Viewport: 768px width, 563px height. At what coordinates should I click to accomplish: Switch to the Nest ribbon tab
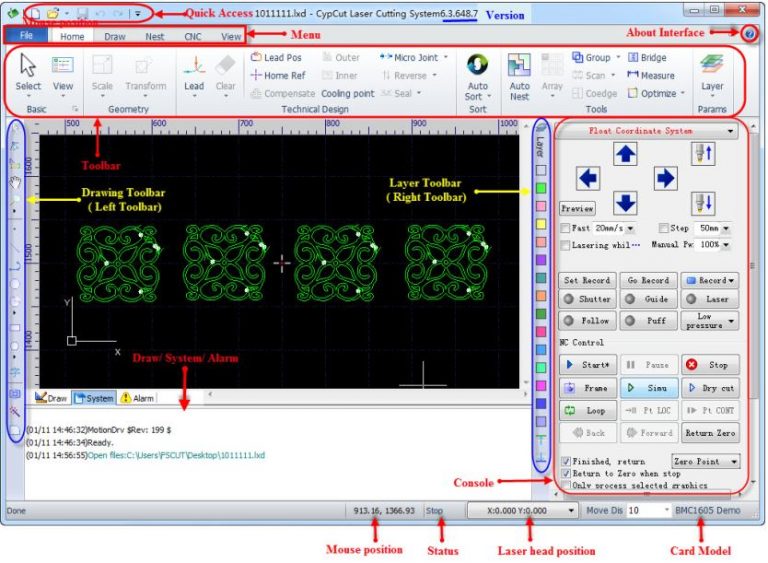tap(155, 35)
